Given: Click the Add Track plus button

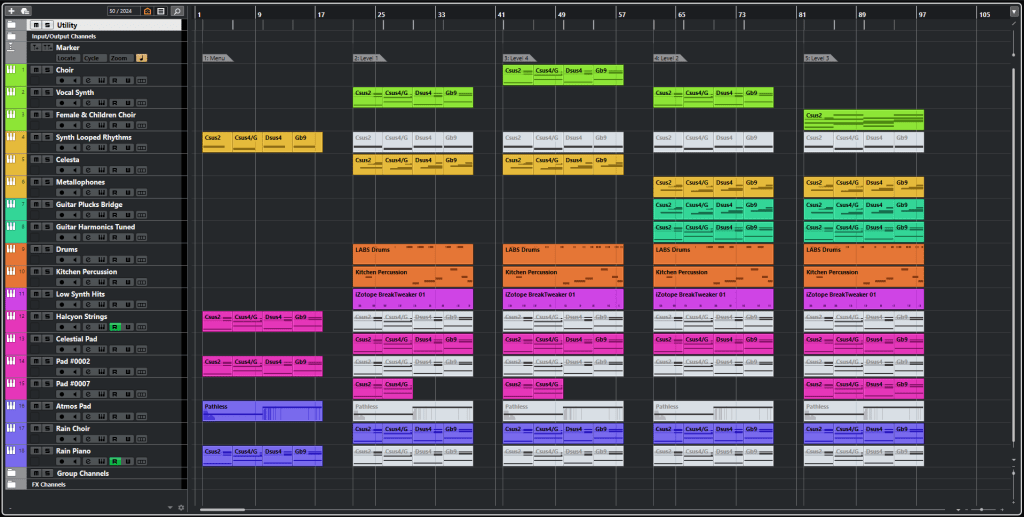Looking at the screenshot, I should coord(12,10).
